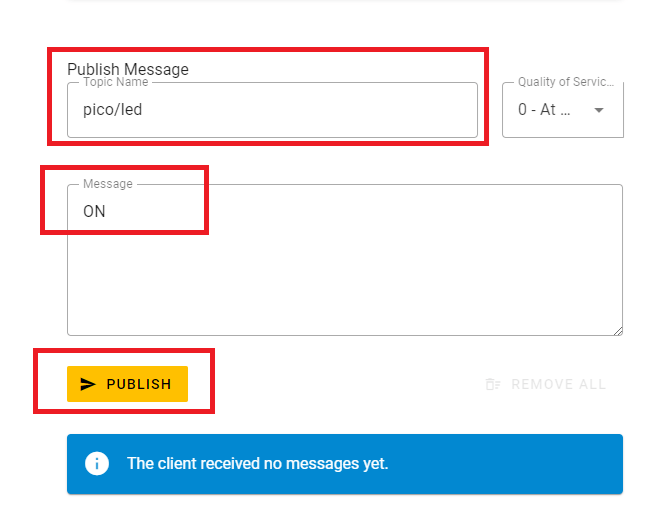Click the Topic Name floating label

click(x=115, y=82)
